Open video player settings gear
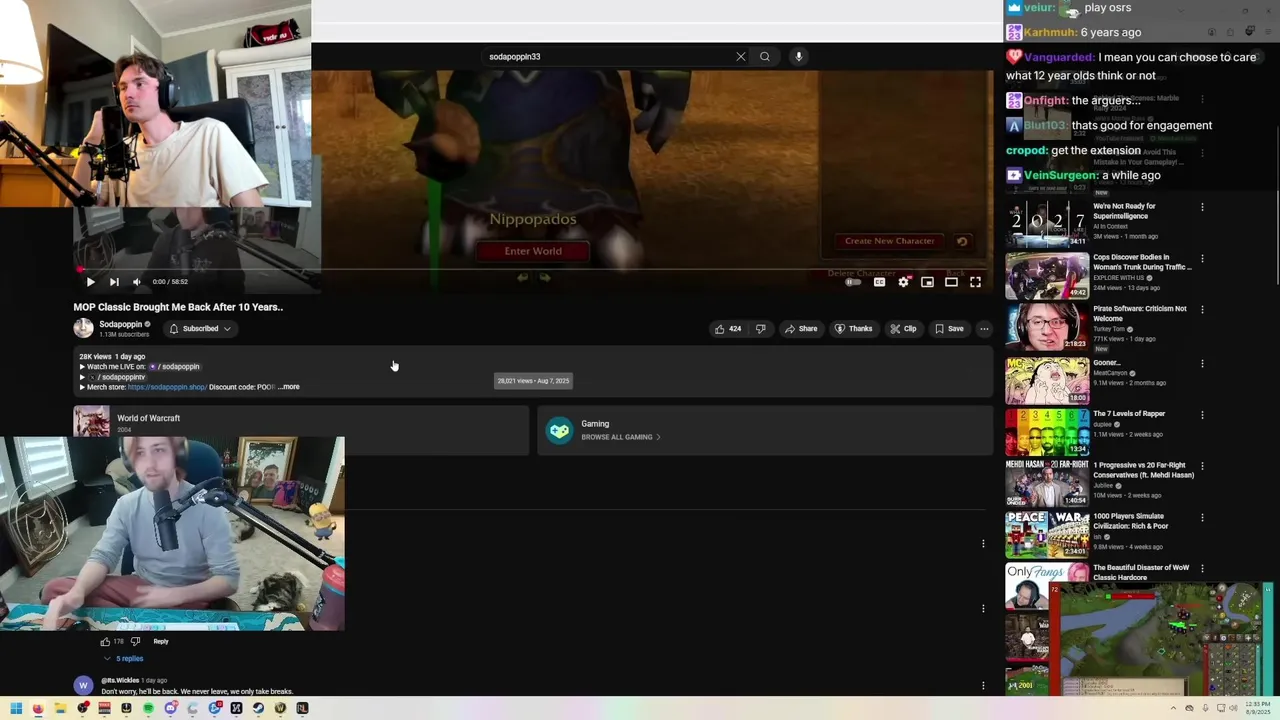Screen dimensions: 1280x720 click(x=903, y=282)
